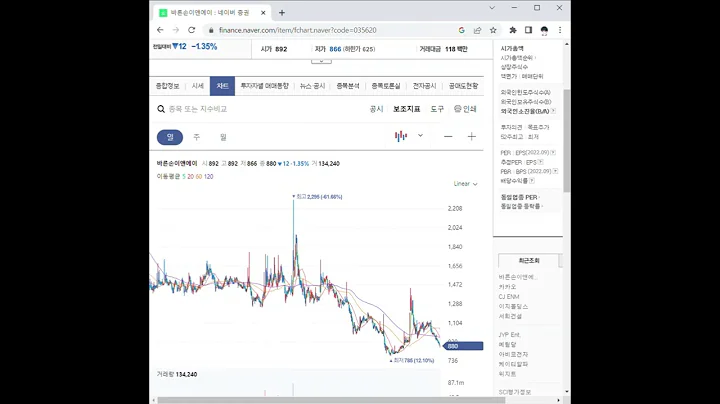This screenshot has width=720, height=404.
Task: Select the 차트 tab
Action: tap(222, 86)
